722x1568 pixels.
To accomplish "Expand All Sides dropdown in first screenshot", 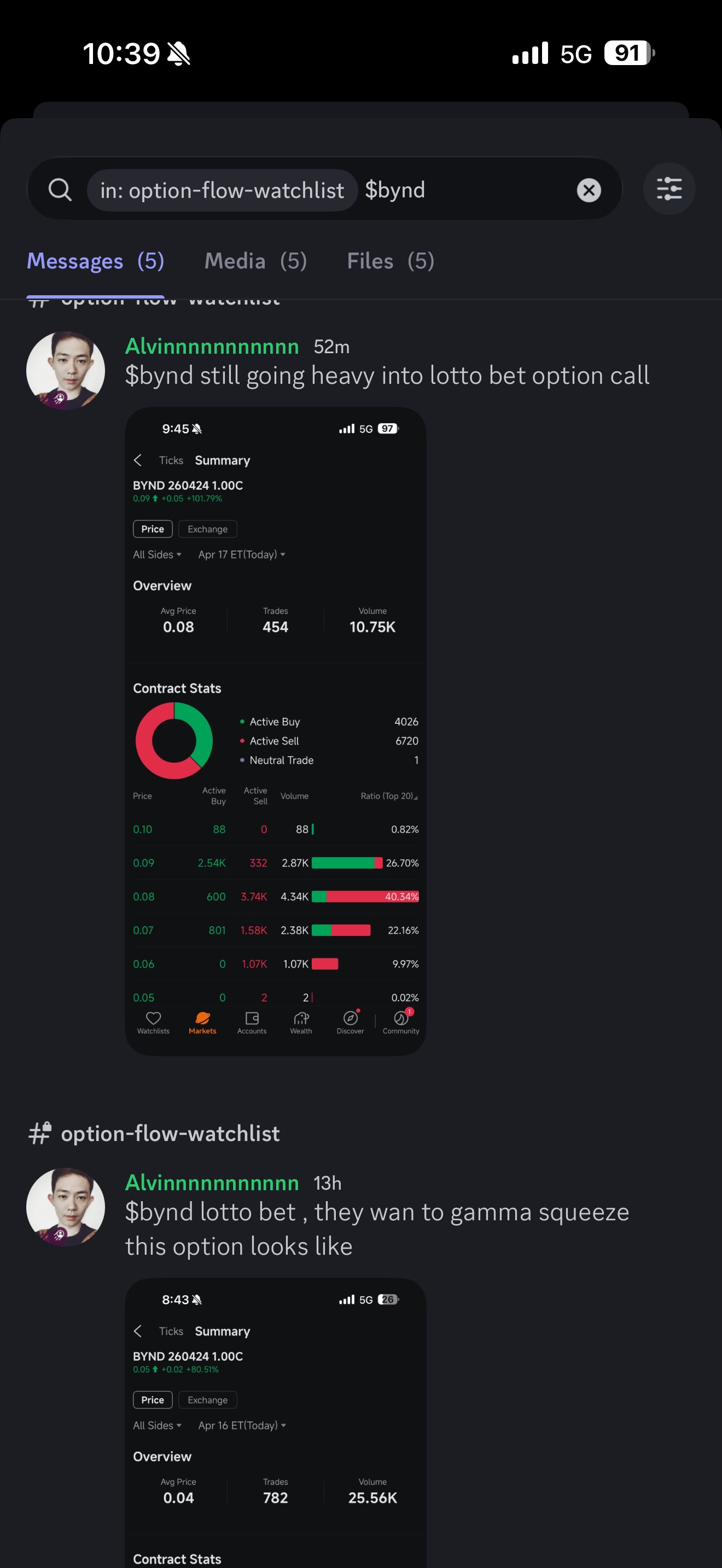I will tap(157, 554).
